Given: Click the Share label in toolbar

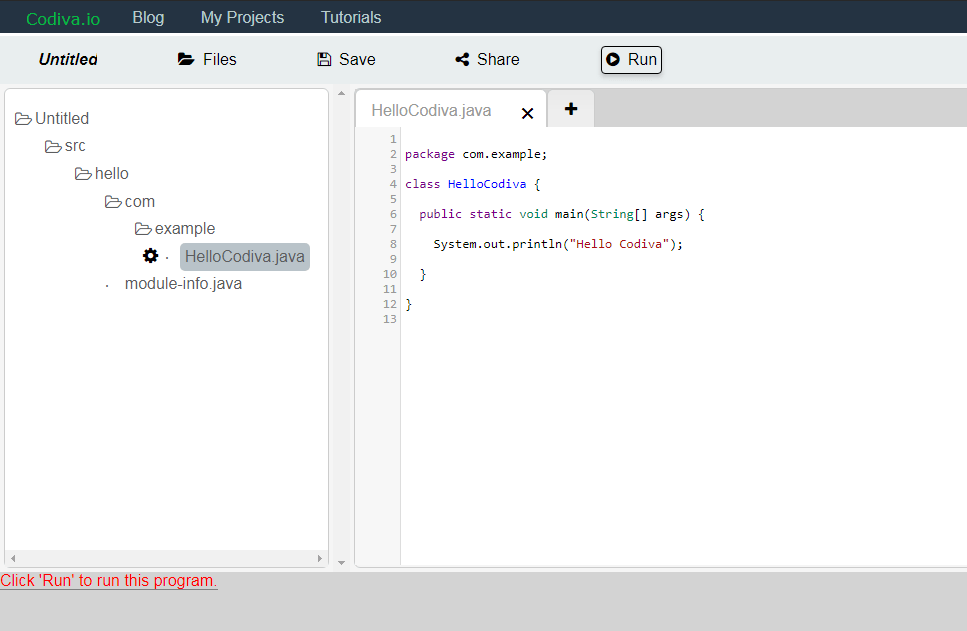Looking at the screenshot, I should click(x=498, y=59).
